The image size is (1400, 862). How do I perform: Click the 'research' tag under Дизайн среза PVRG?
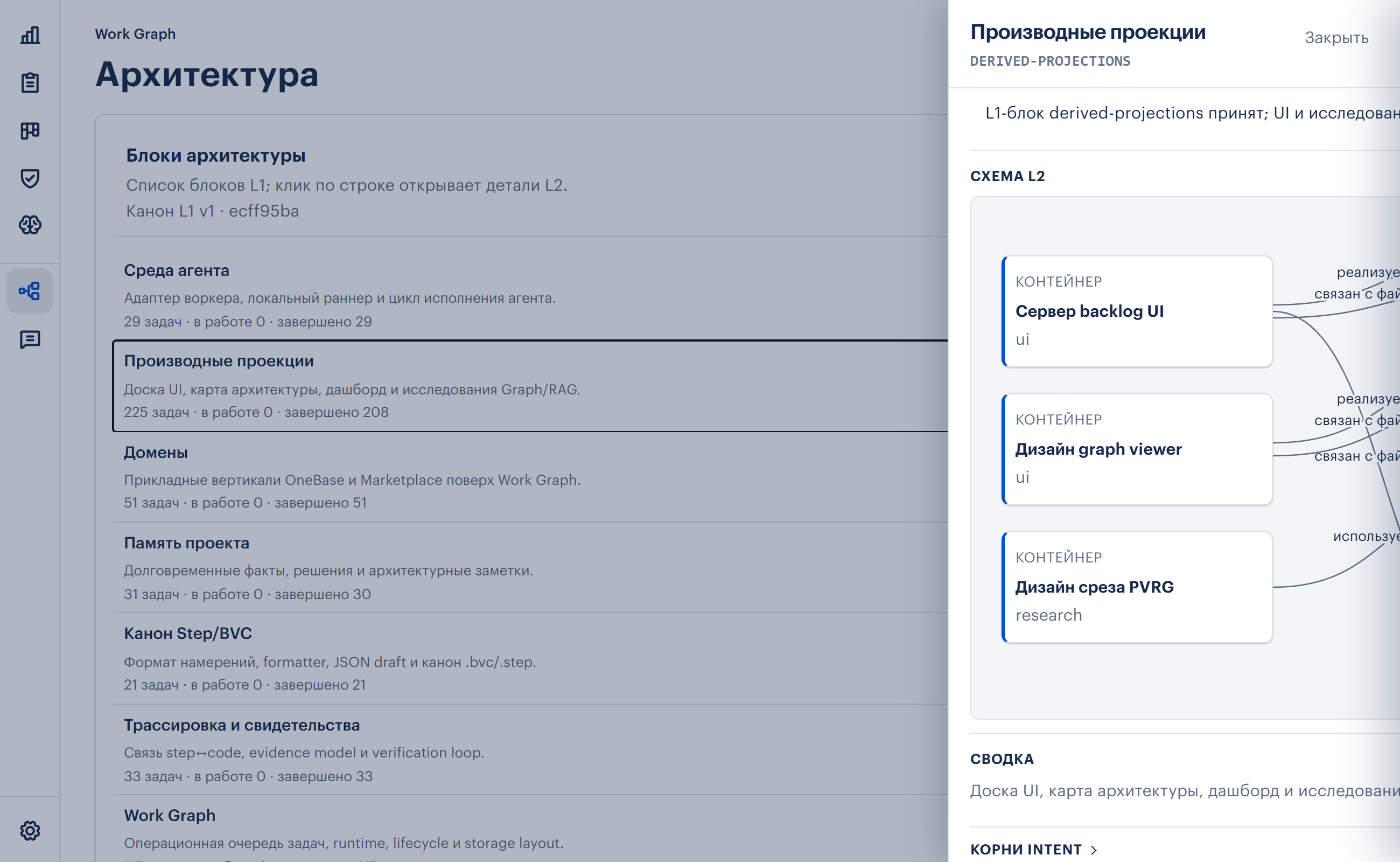point(1048,615)
